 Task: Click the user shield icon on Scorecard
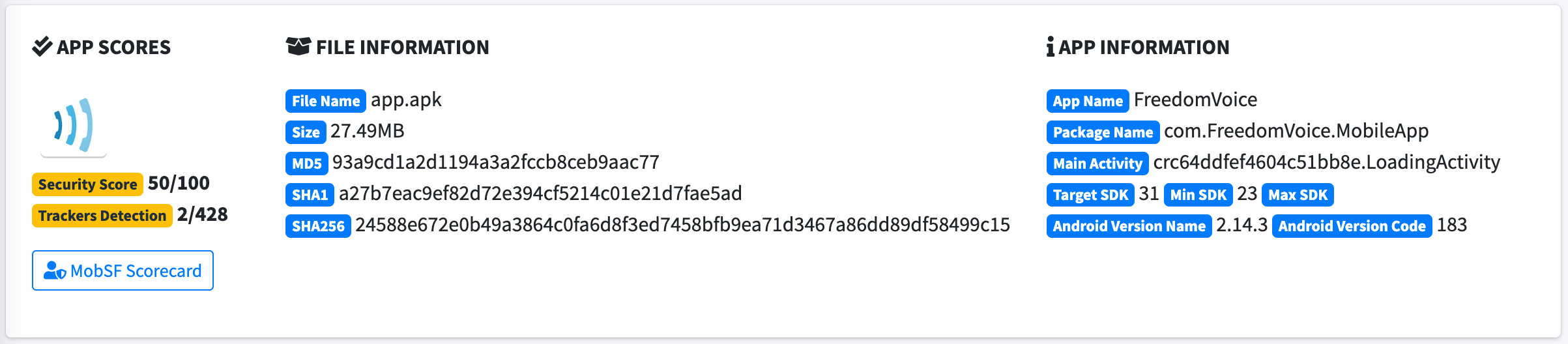pyautogui.click(x=55, y=270)
